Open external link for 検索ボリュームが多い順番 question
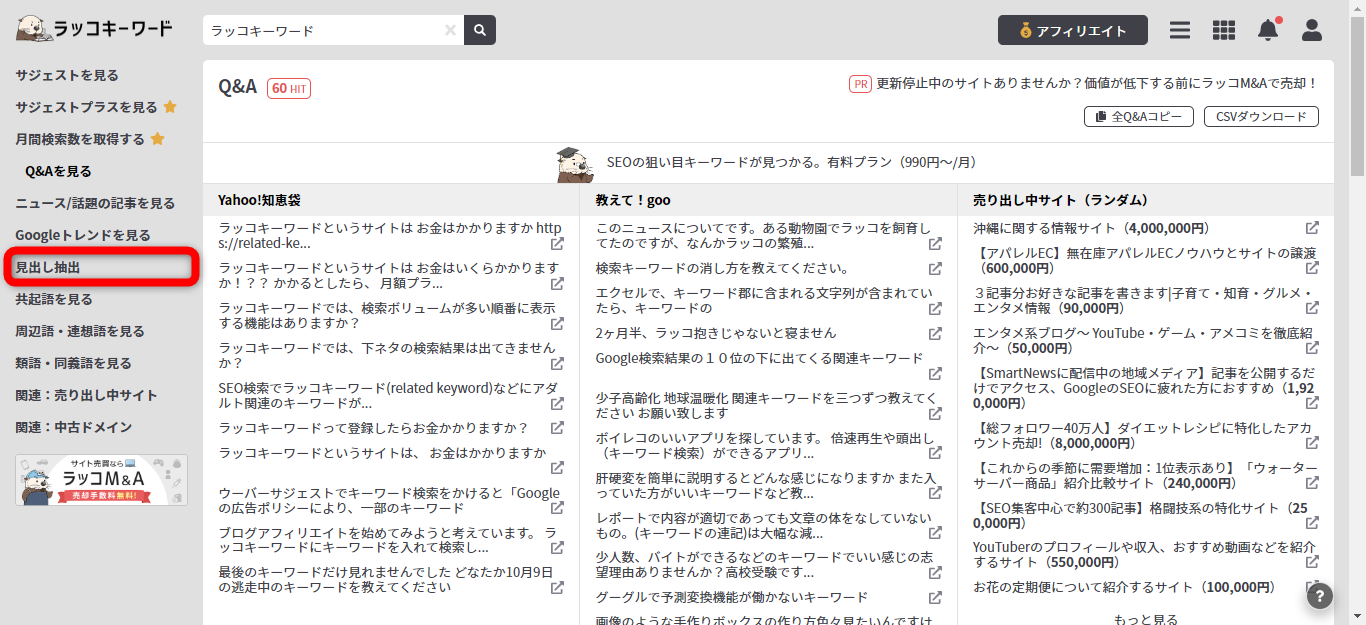This screenshot has width=1366, height=625. click(x=557, y=324)
